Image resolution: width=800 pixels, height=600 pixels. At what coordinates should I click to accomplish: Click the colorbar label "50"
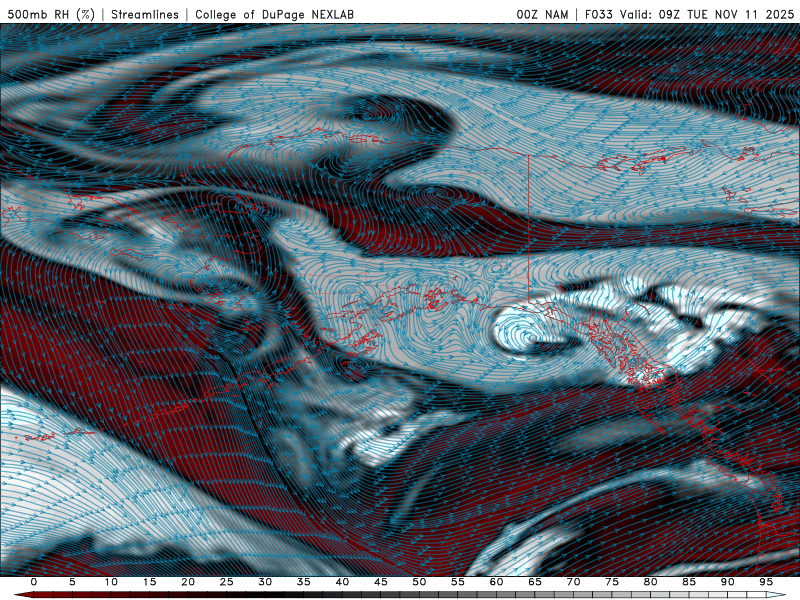419,582
